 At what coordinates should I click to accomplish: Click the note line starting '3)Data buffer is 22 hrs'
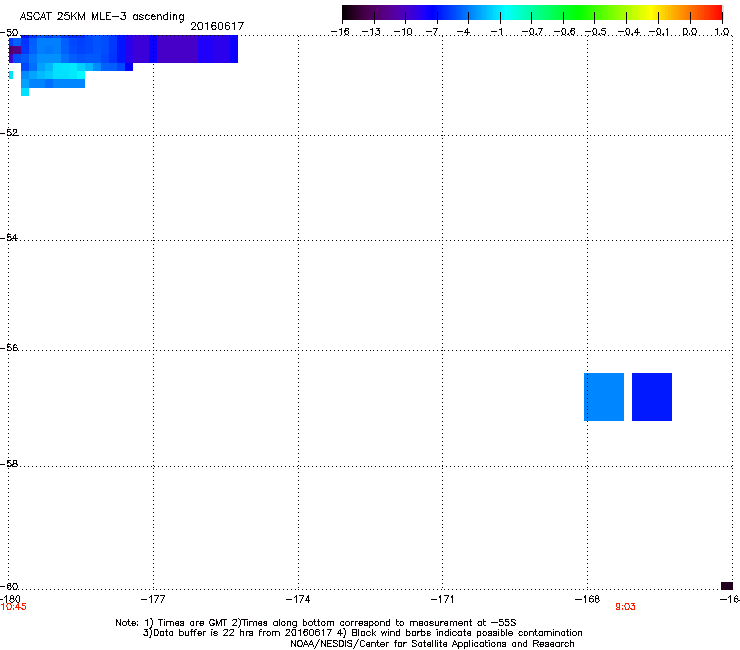[362, 633]
